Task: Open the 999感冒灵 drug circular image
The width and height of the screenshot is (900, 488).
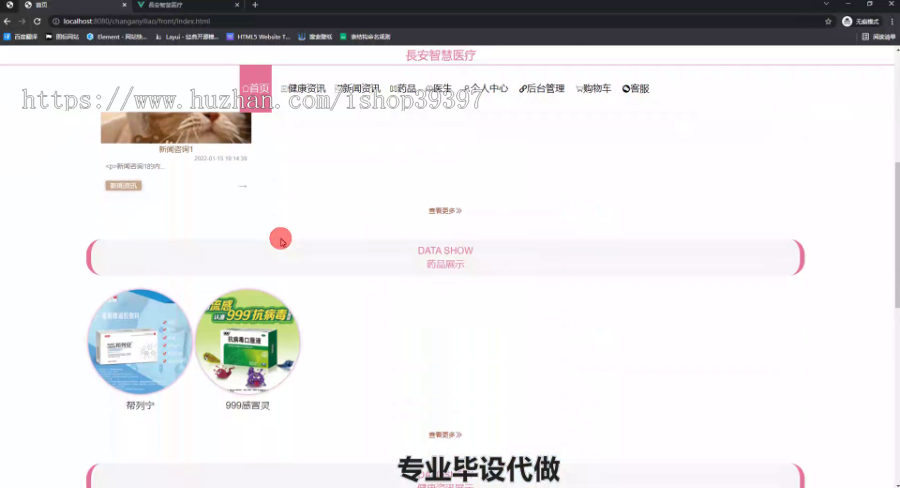Action: pos(247,342)
